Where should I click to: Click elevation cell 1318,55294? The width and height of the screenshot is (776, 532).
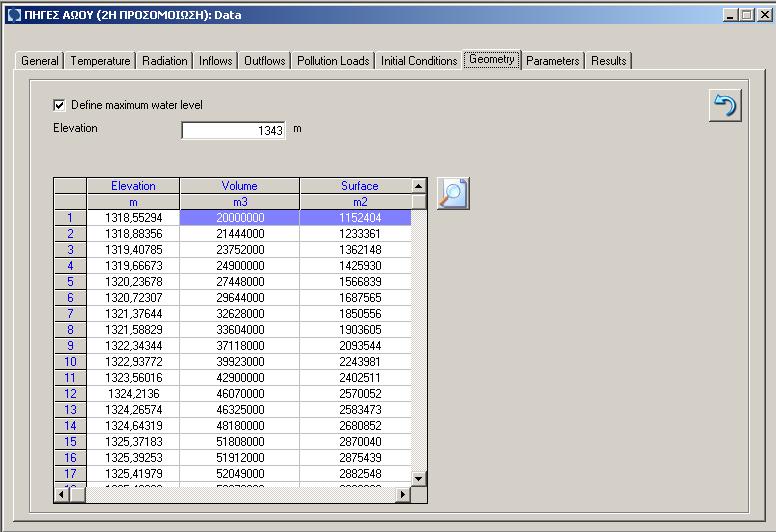133,218
